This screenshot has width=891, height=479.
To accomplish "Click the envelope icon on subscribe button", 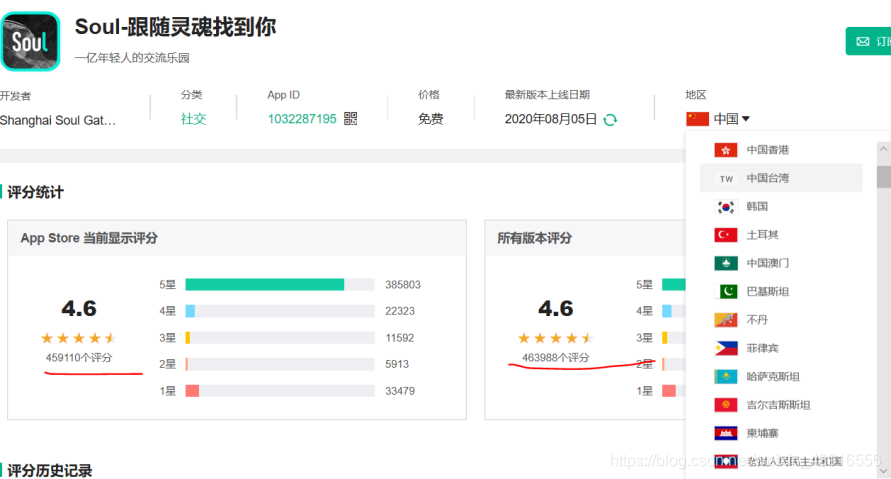I will [863, 41].
